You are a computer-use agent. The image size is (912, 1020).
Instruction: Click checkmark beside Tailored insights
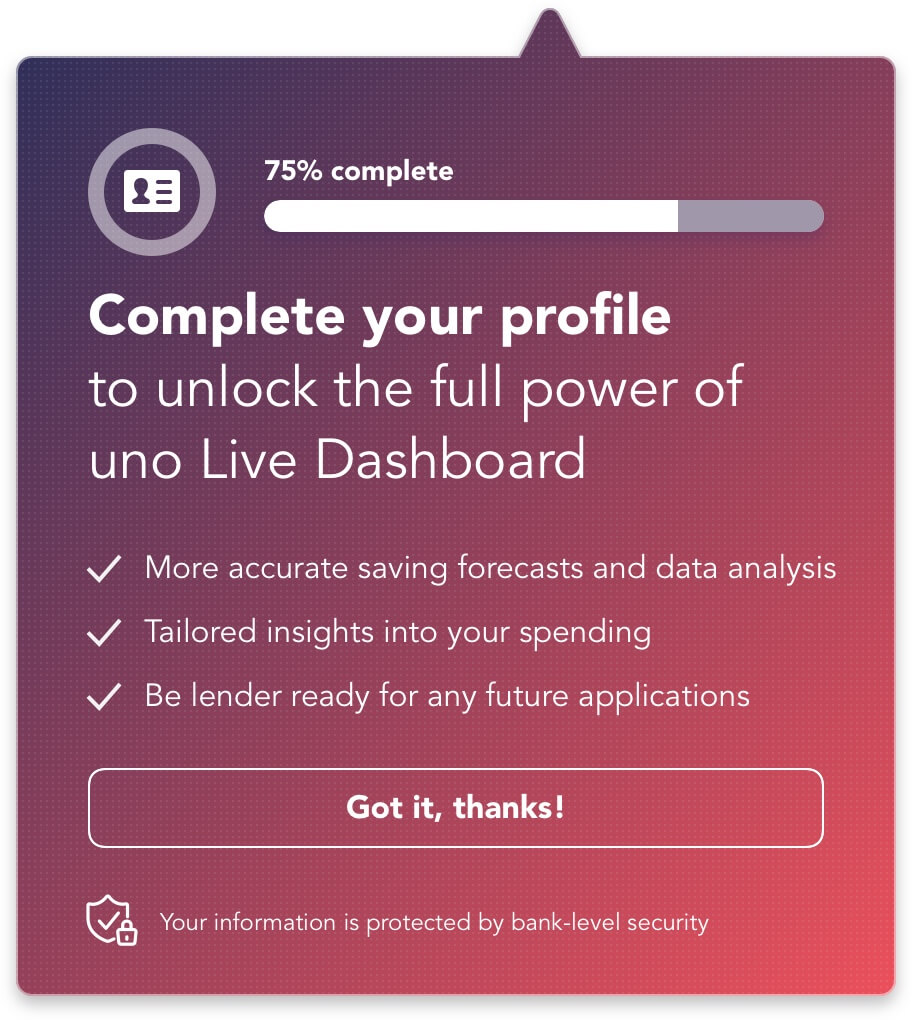(104, 632)
